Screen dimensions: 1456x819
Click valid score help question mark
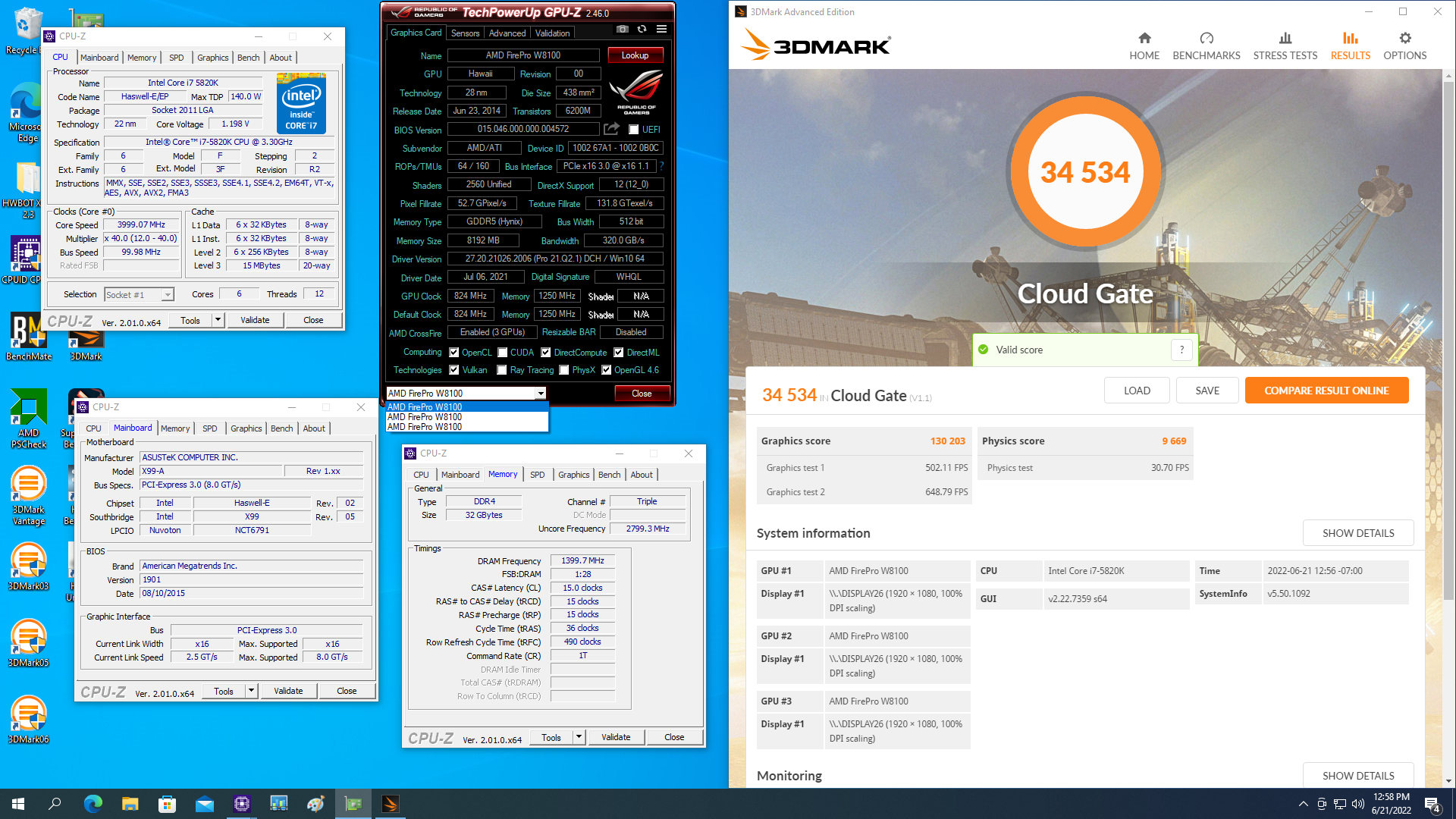(x=1181, y=350)
